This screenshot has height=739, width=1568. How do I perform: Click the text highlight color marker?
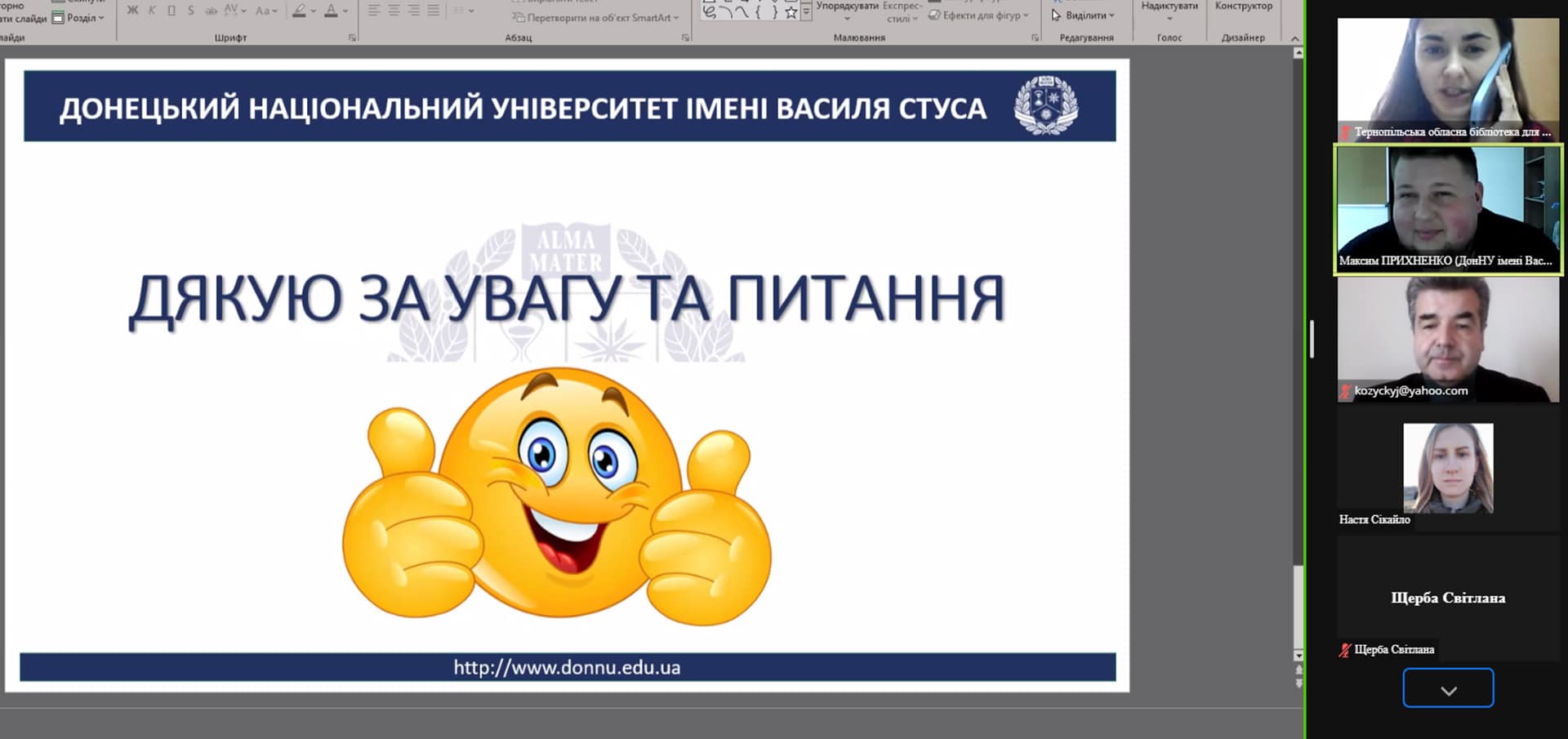pos(300,11)
